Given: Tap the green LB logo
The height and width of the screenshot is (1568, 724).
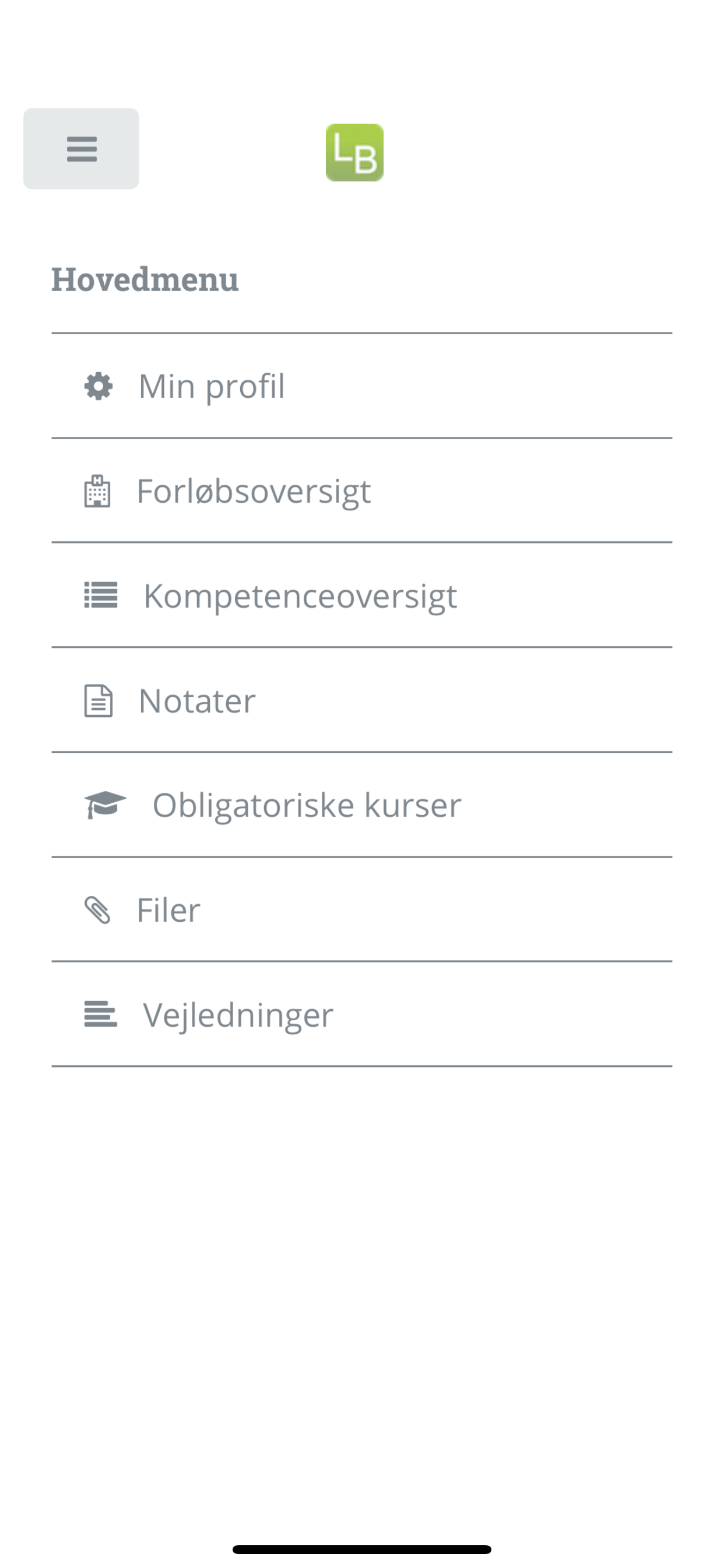Looking at the screenshot, I should point(354,153).
